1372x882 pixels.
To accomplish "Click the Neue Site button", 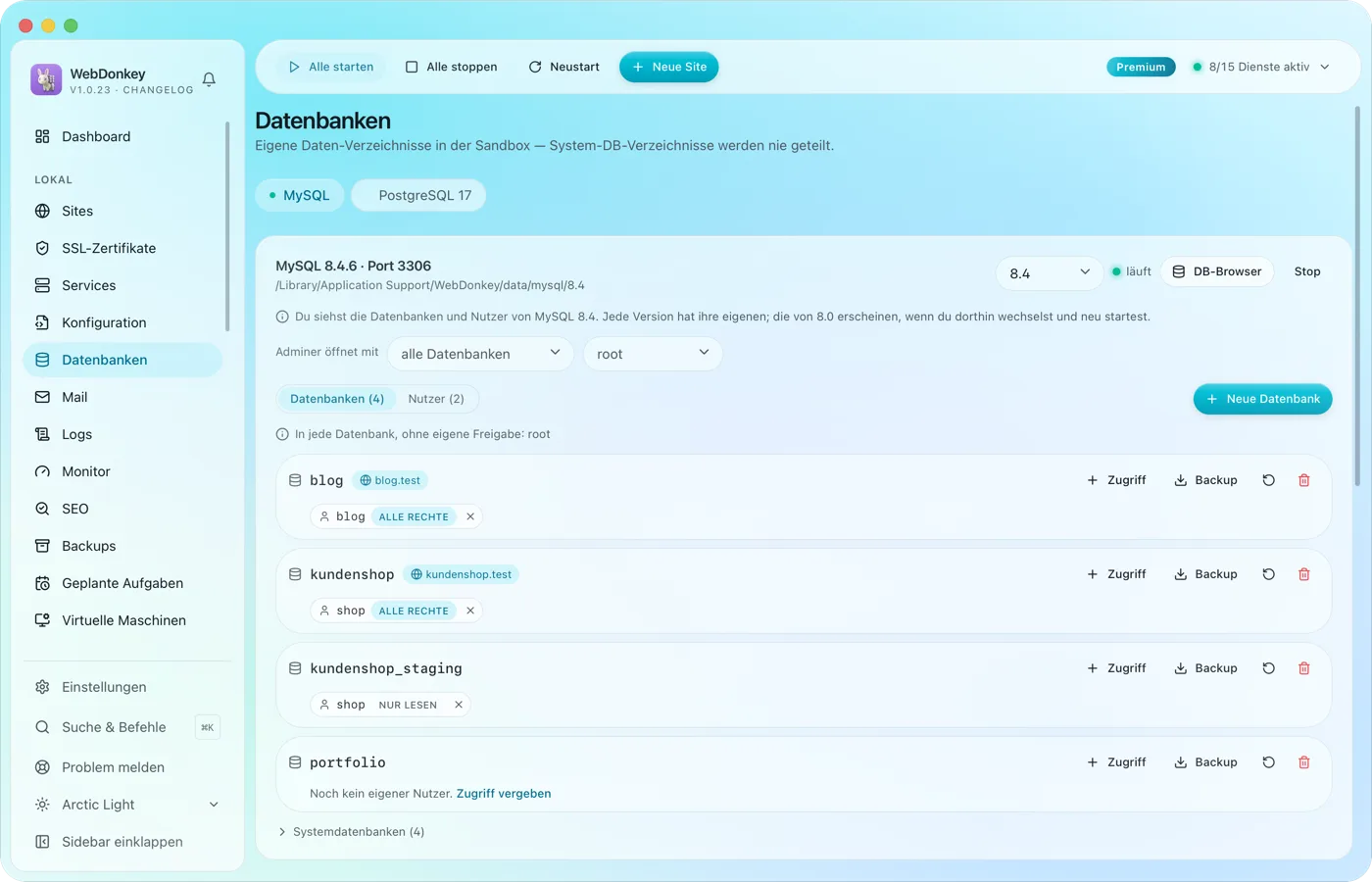I will (x=669, y=67).
